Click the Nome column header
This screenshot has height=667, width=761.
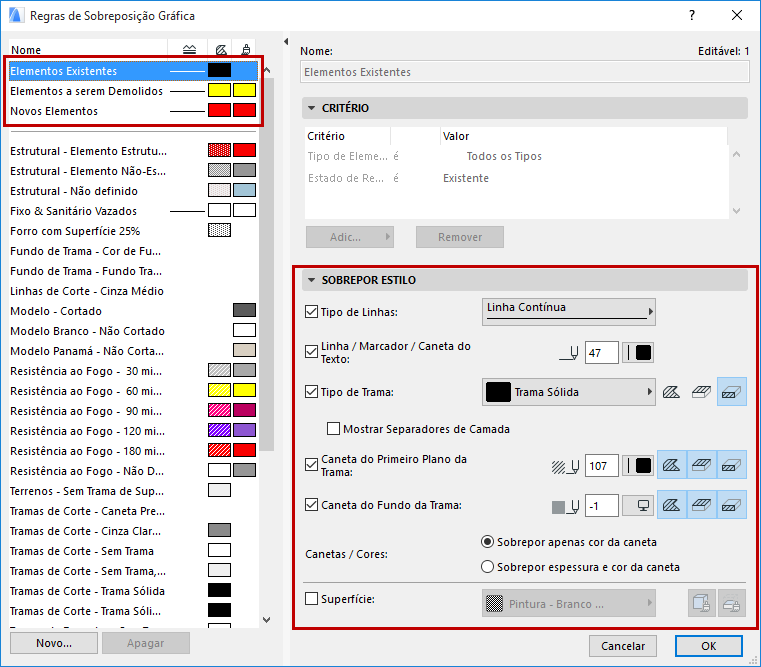point(88,50)
